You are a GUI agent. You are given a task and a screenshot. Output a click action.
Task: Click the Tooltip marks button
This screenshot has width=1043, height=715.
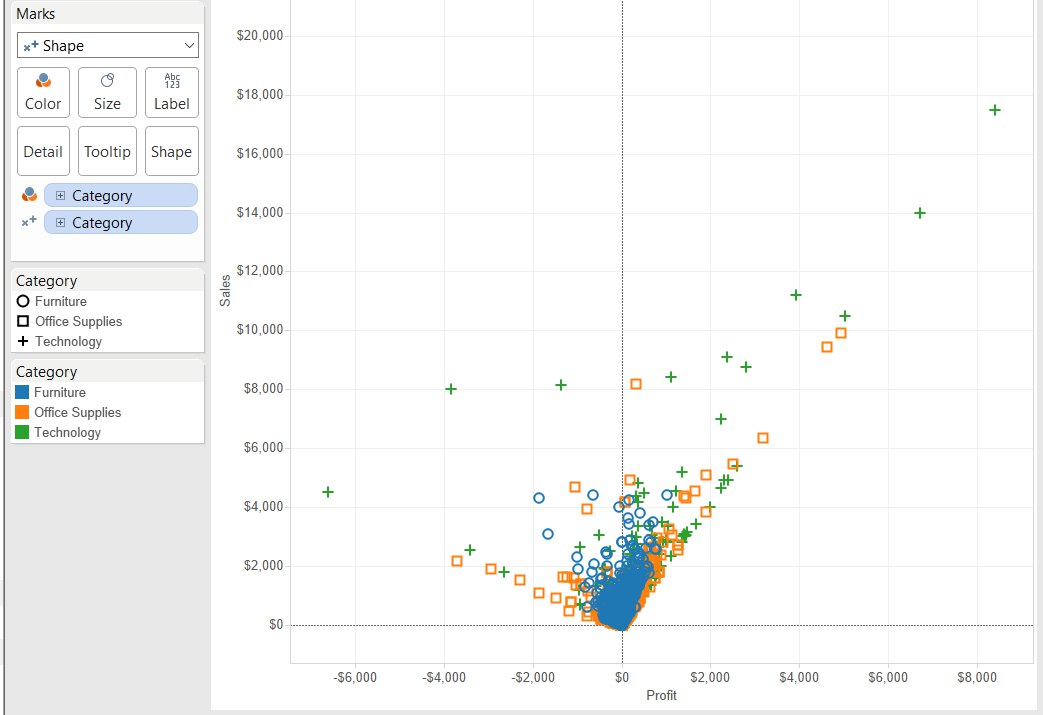point(107,151)
